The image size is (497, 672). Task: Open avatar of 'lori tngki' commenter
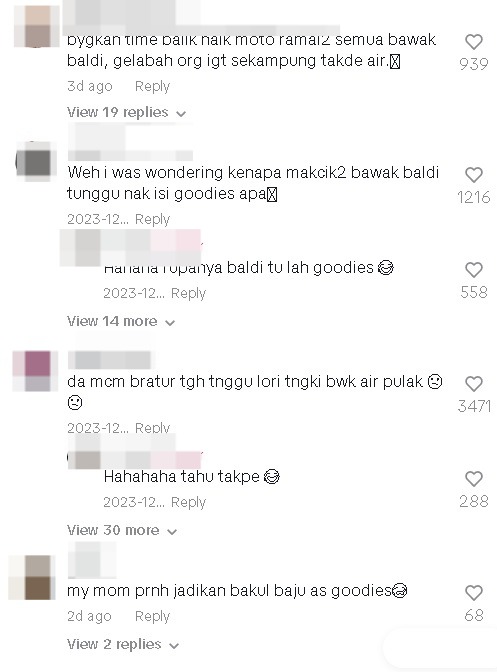tap(34, 371)
